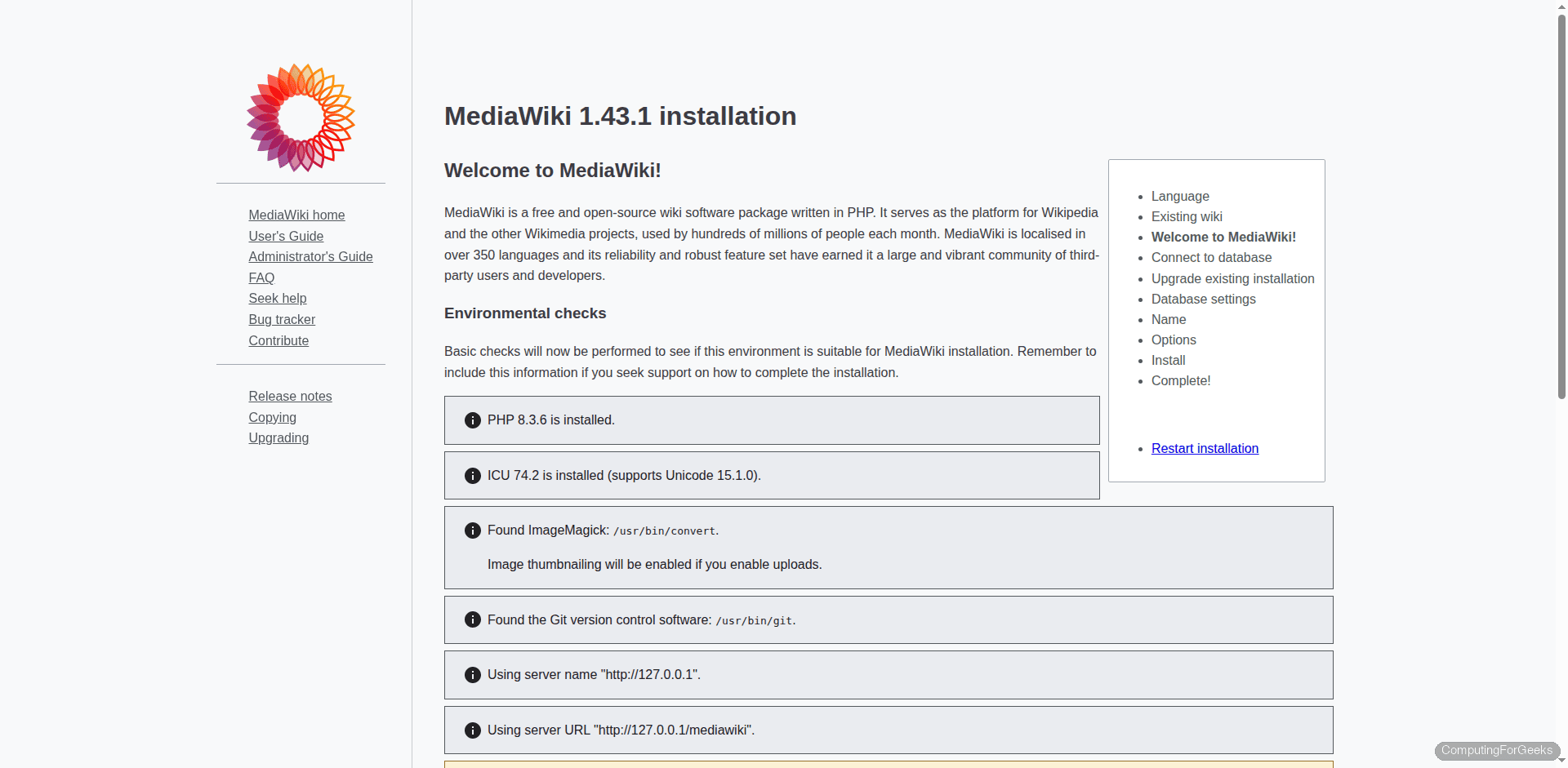View the Release notes
The image size is (1568, 768).
click(290, 396)
